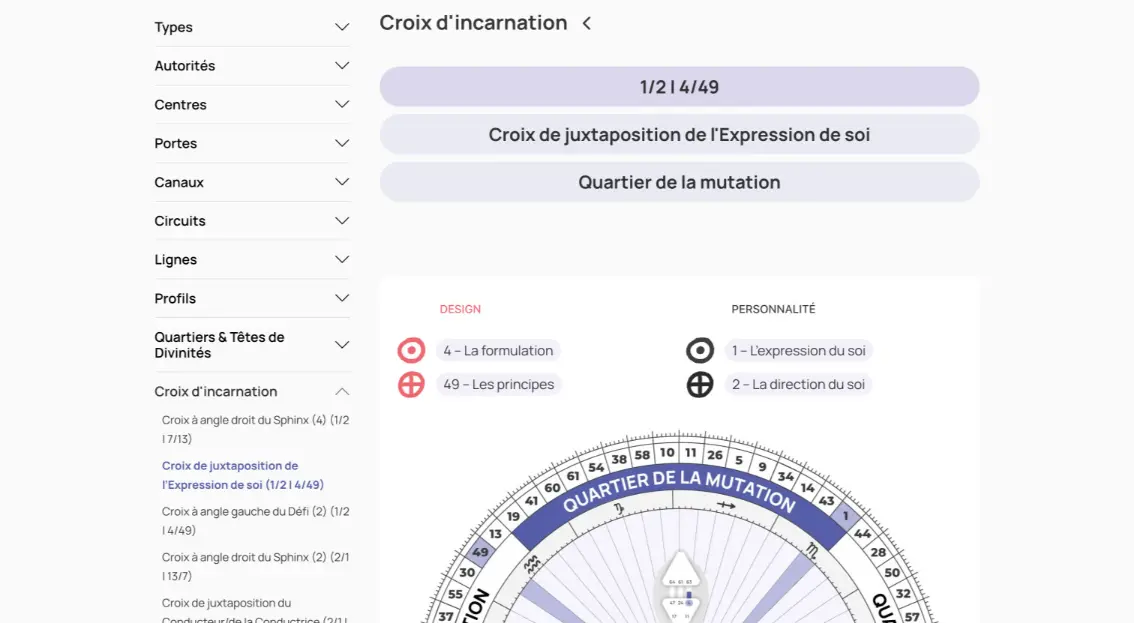1134x623 pixels.
Task: Click the Scorpio zodiac glyph on wheel
Action: [x=814, y=549]
